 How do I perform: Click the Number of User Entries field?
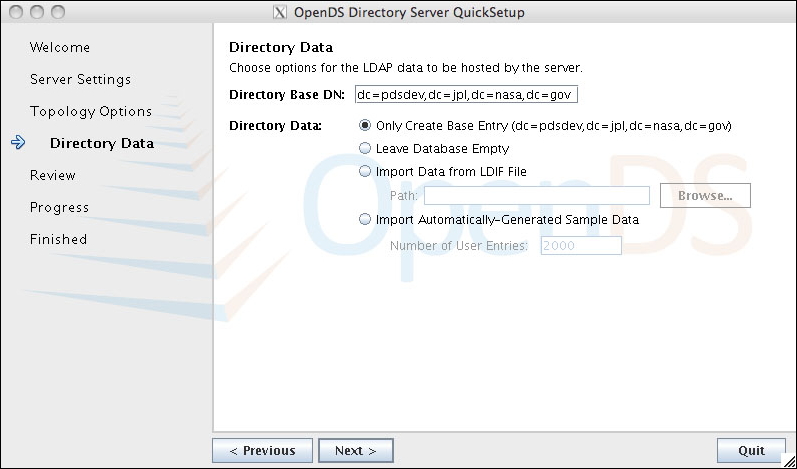(x=581, y=245)
